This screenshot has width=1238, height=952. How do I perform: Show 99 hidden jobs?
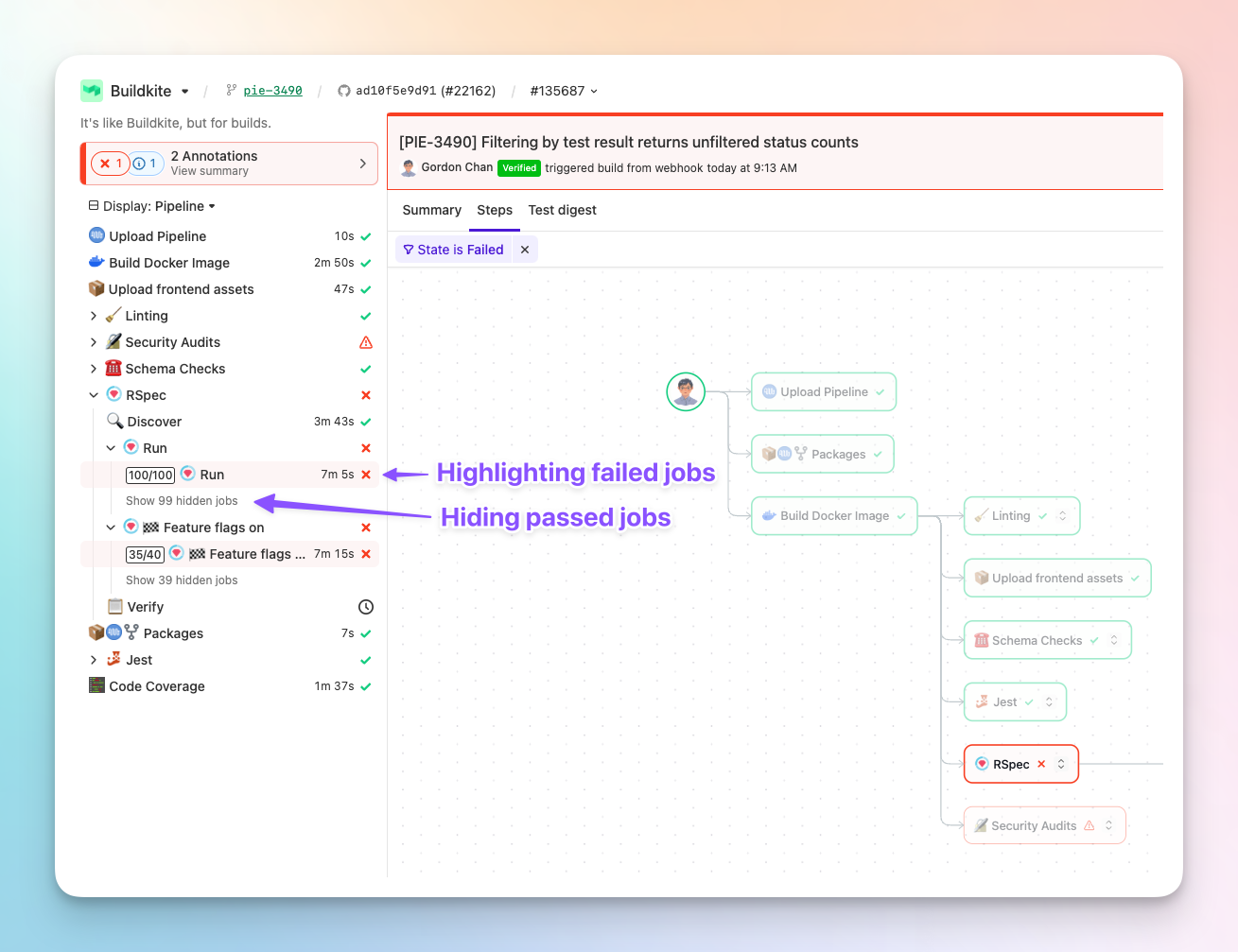coord(182,501)
